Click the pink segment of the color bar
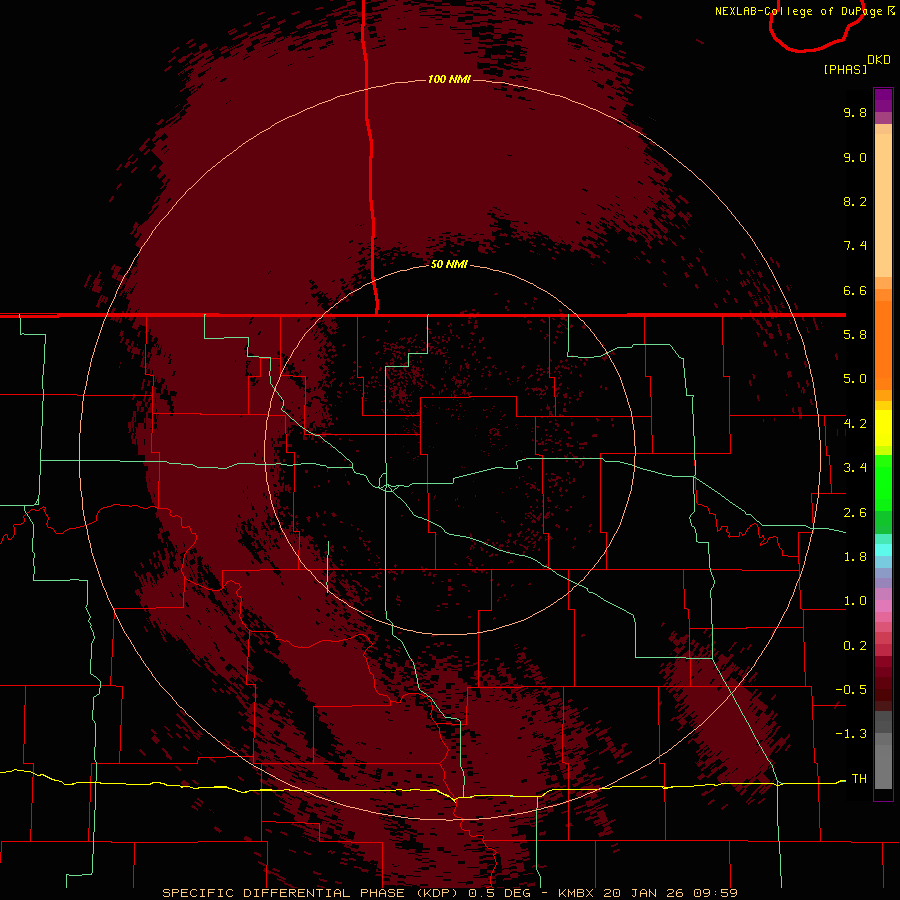Screen dimensions: 900x900 883,606
